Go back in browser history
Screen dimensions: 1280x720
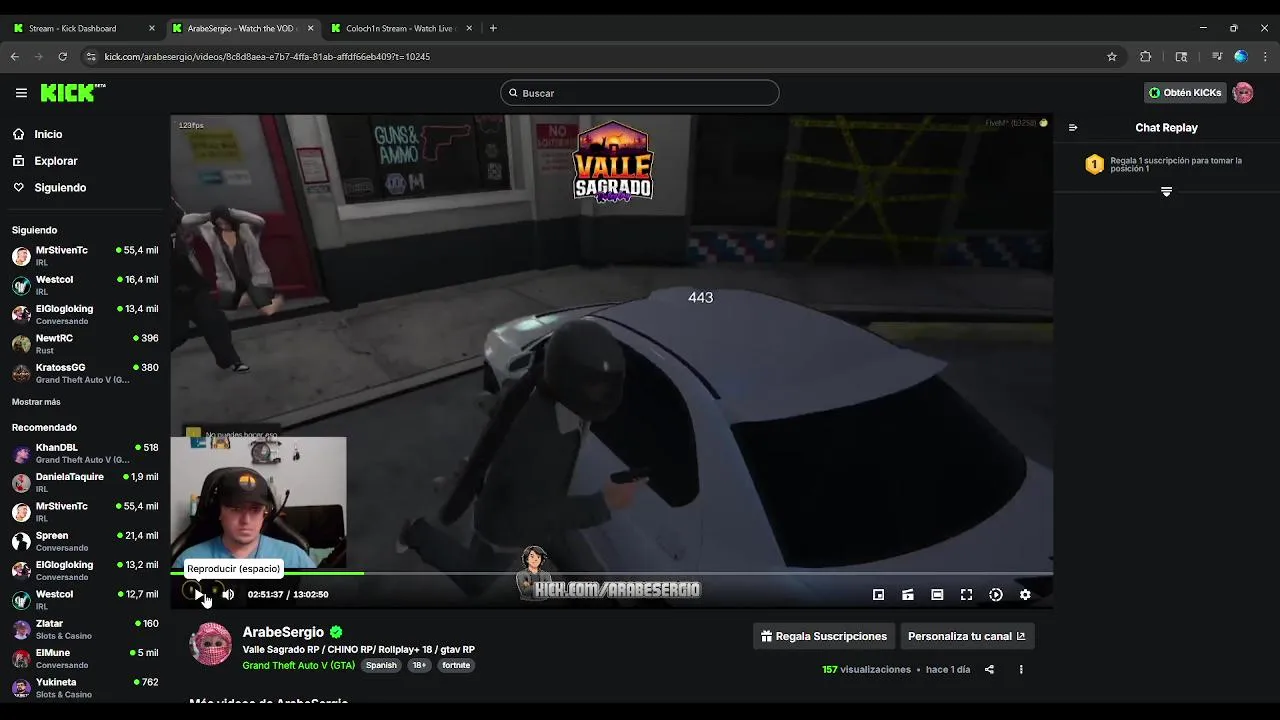pyautogui.click(x=15, y=57)
